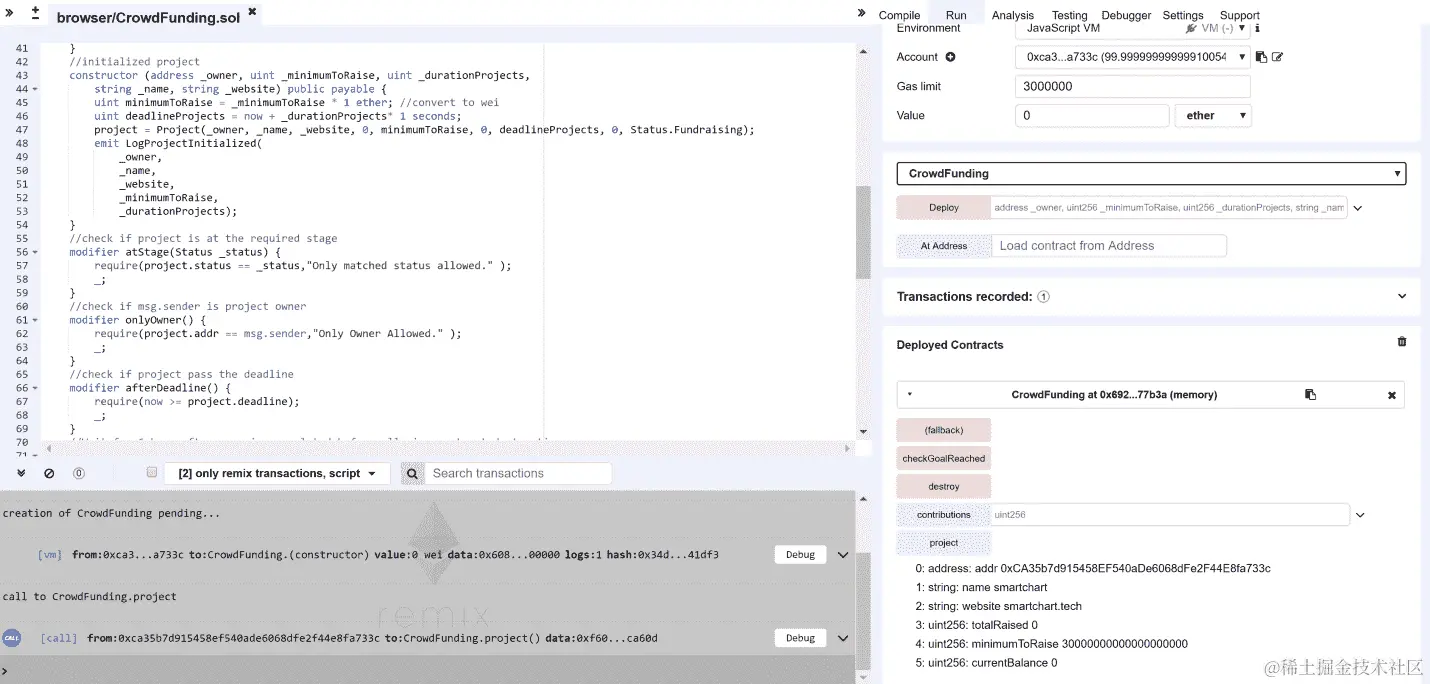This screenshot has width=1430, height=684.
Task: Remove the CrowdFunding deployed instance
Action: pos(1391,395)
